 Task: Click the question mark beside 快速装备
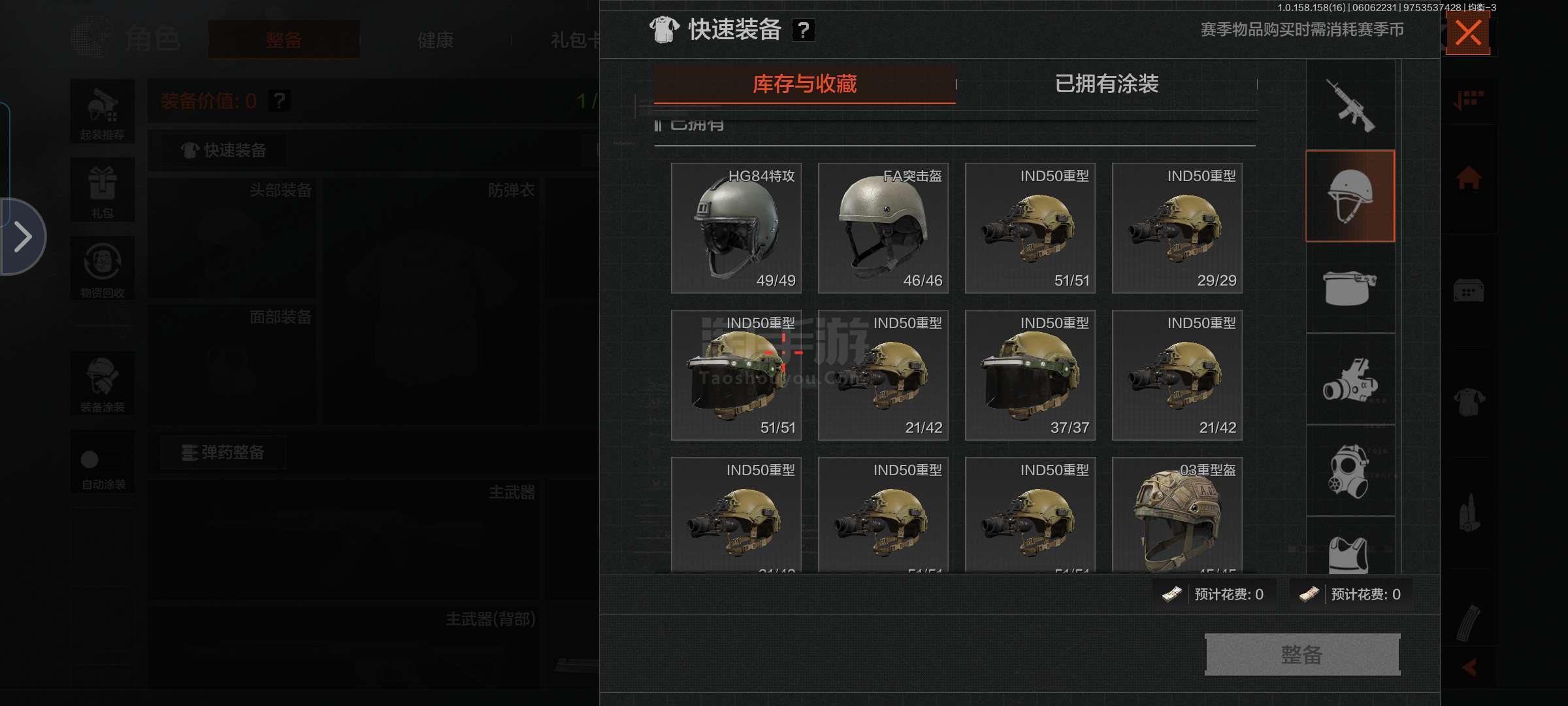(x=803, y=30)
